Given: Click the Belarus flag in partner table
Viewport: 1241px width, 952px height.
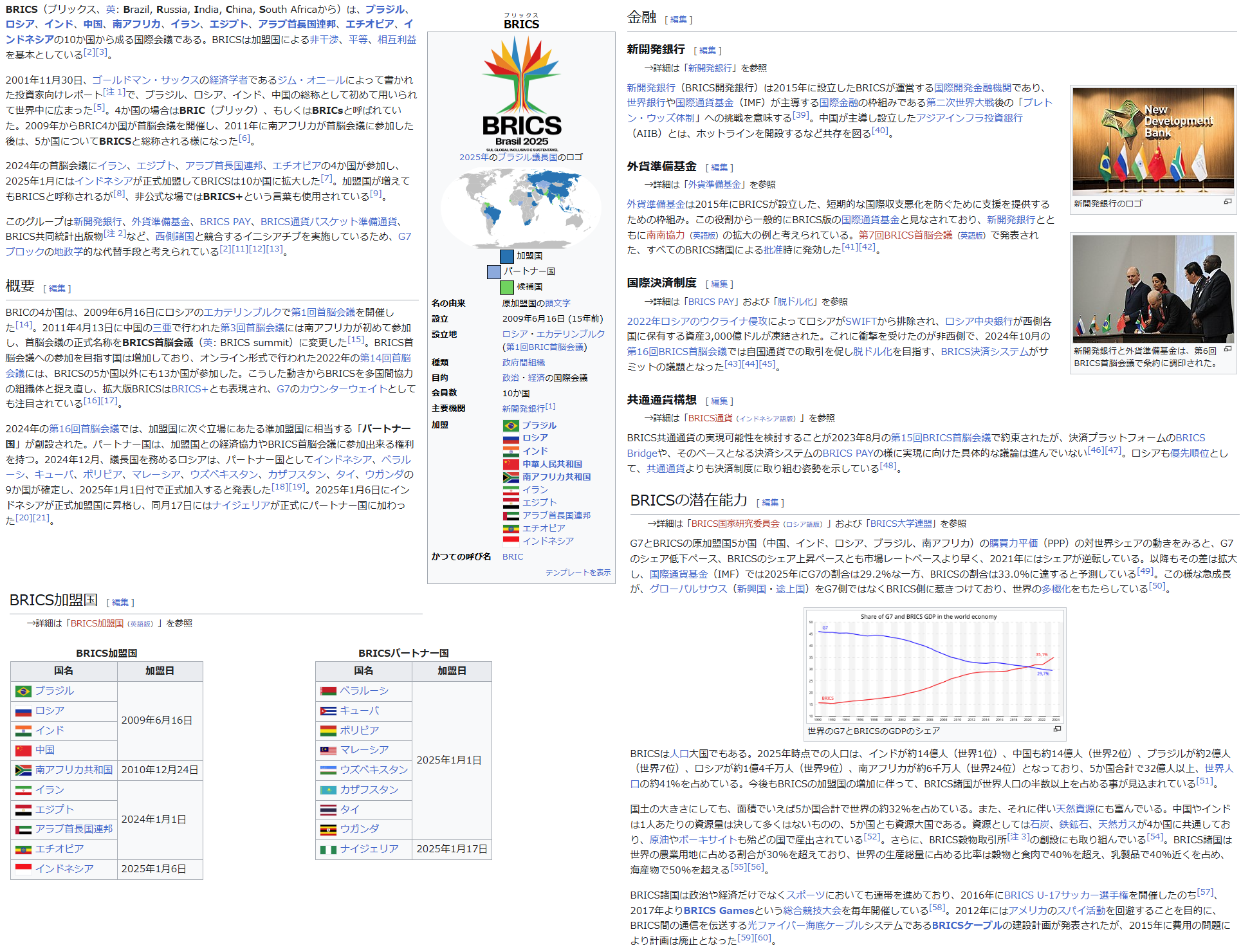Looking at the screenshot, I should coord(329,691).
